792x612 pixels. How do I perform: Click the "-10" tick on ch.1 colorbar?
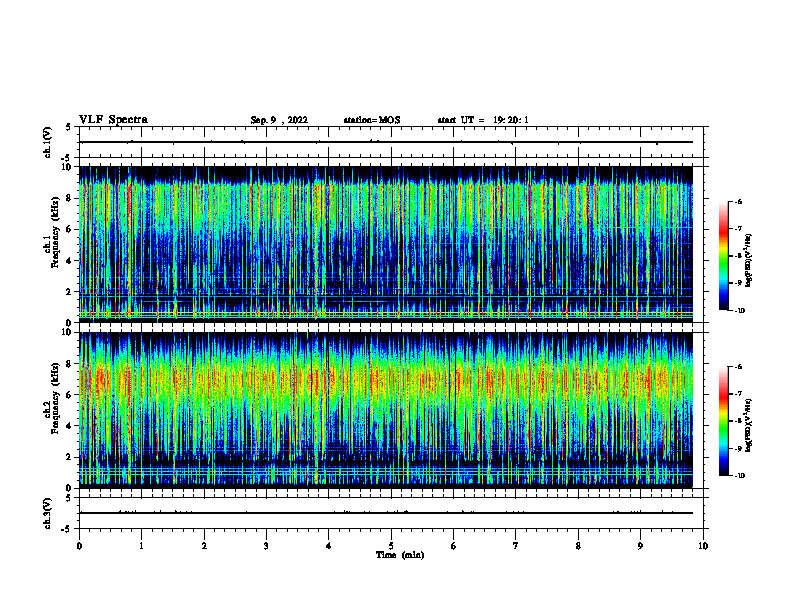point(739,311)
